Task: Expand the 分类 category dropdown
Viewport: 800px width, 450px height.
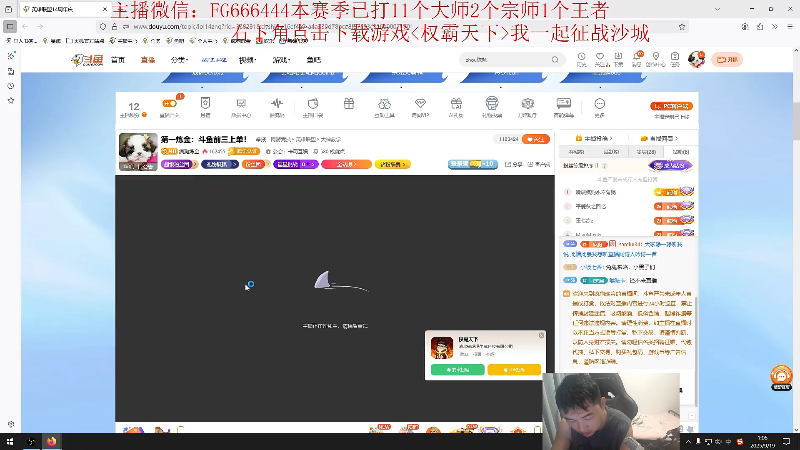Action: tap(179, 60)
